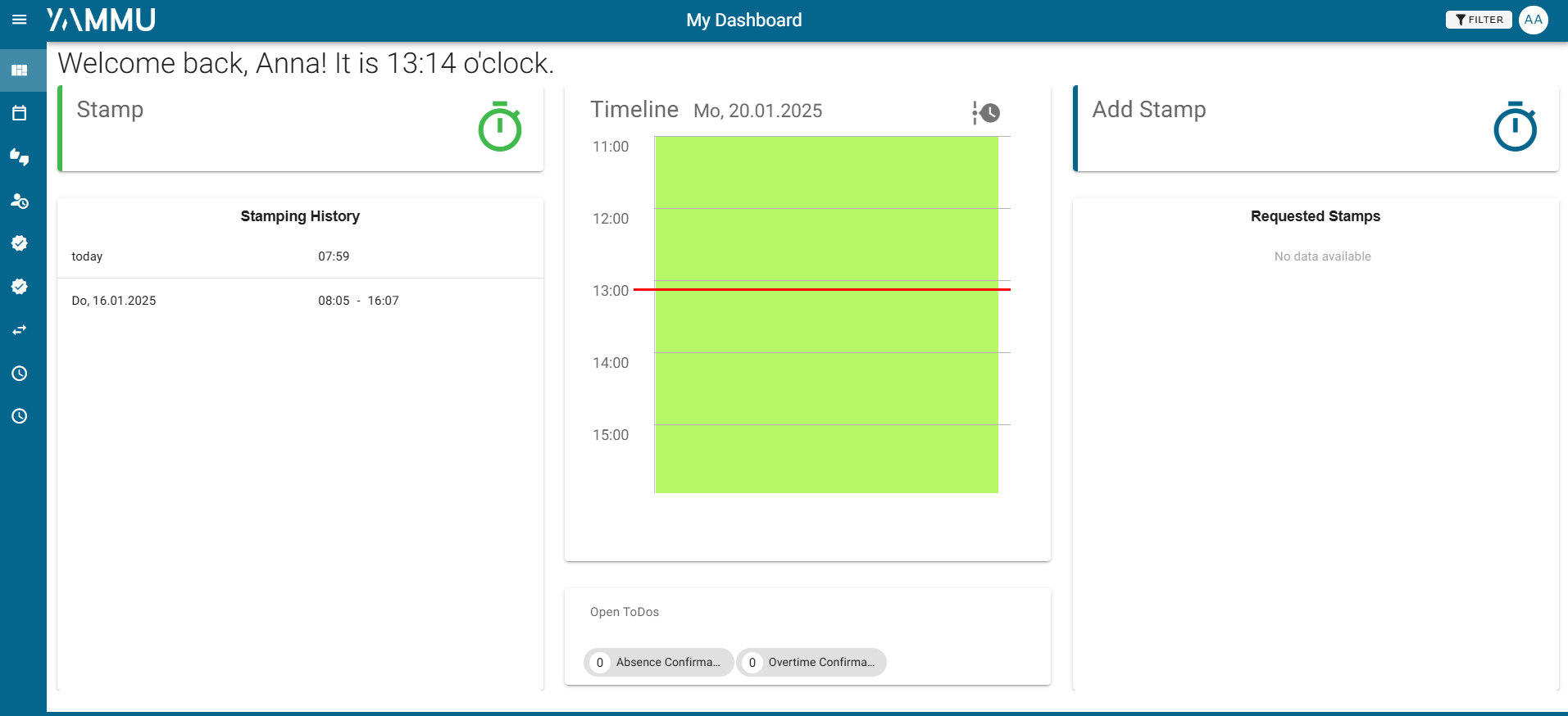This screenshot has width=1568, height=716.
Task: Open the swap arrows sidebar icon
Action: tap(20, 330)
